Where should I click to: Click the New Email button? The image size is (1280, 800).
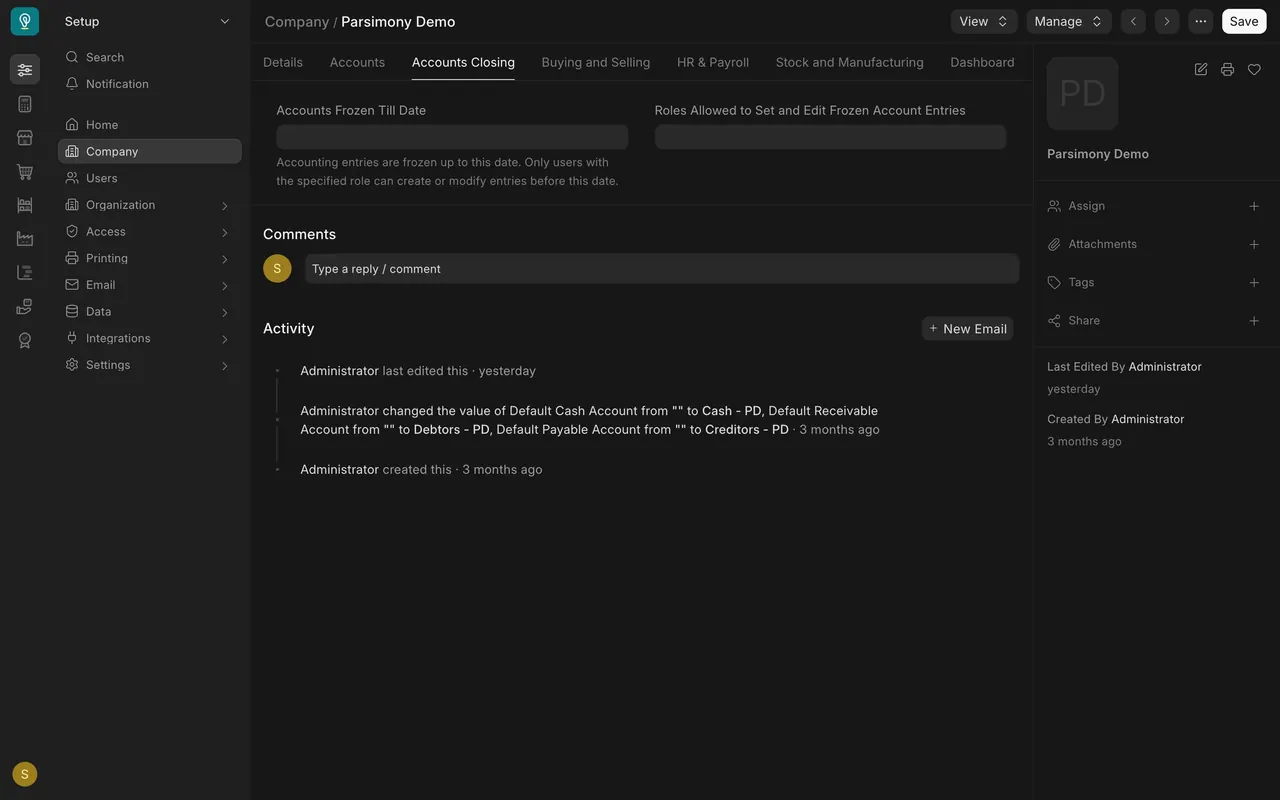click(x=967, y=328)
